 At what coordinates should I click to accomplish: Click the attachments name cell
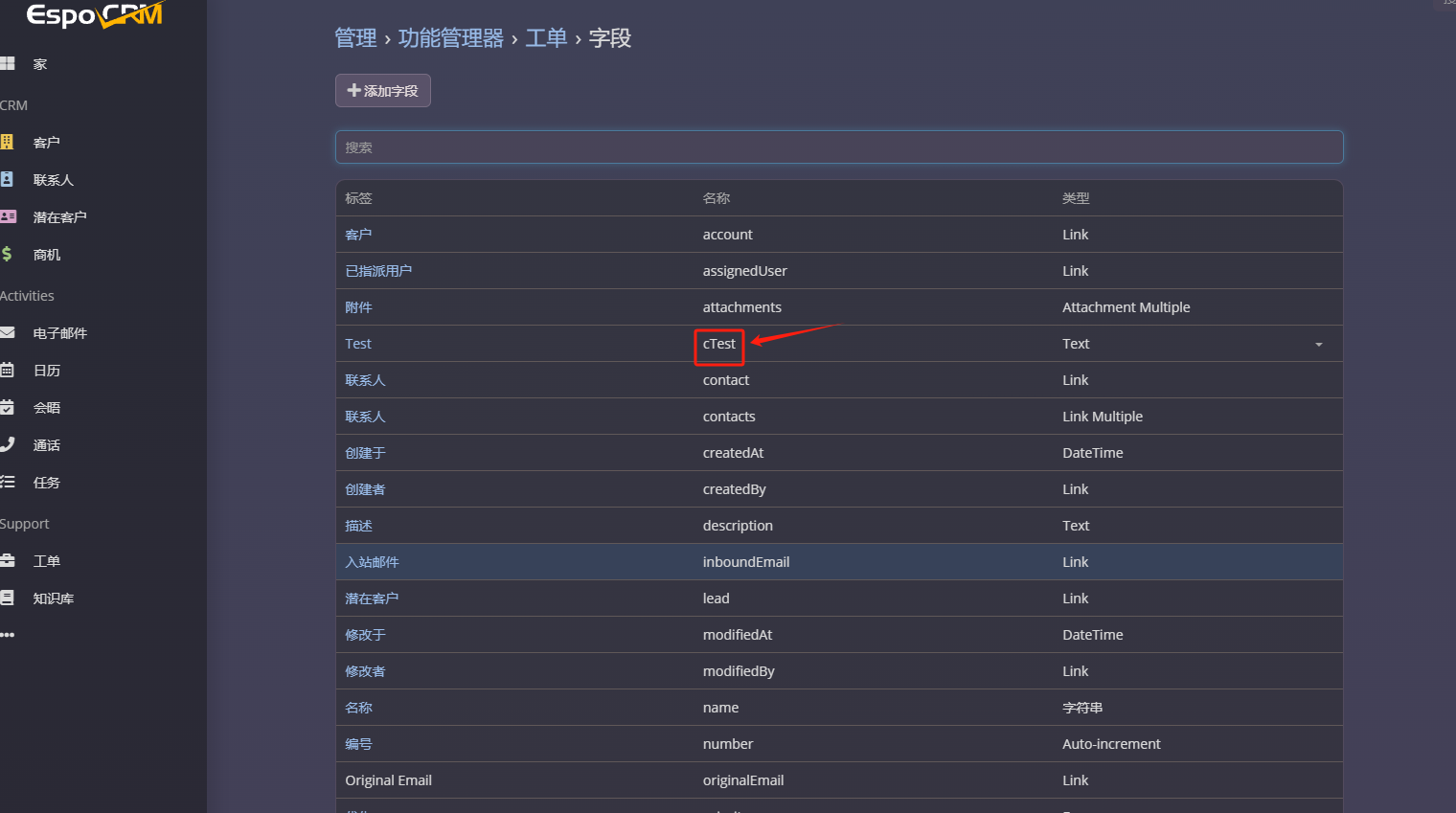(742, 307)
